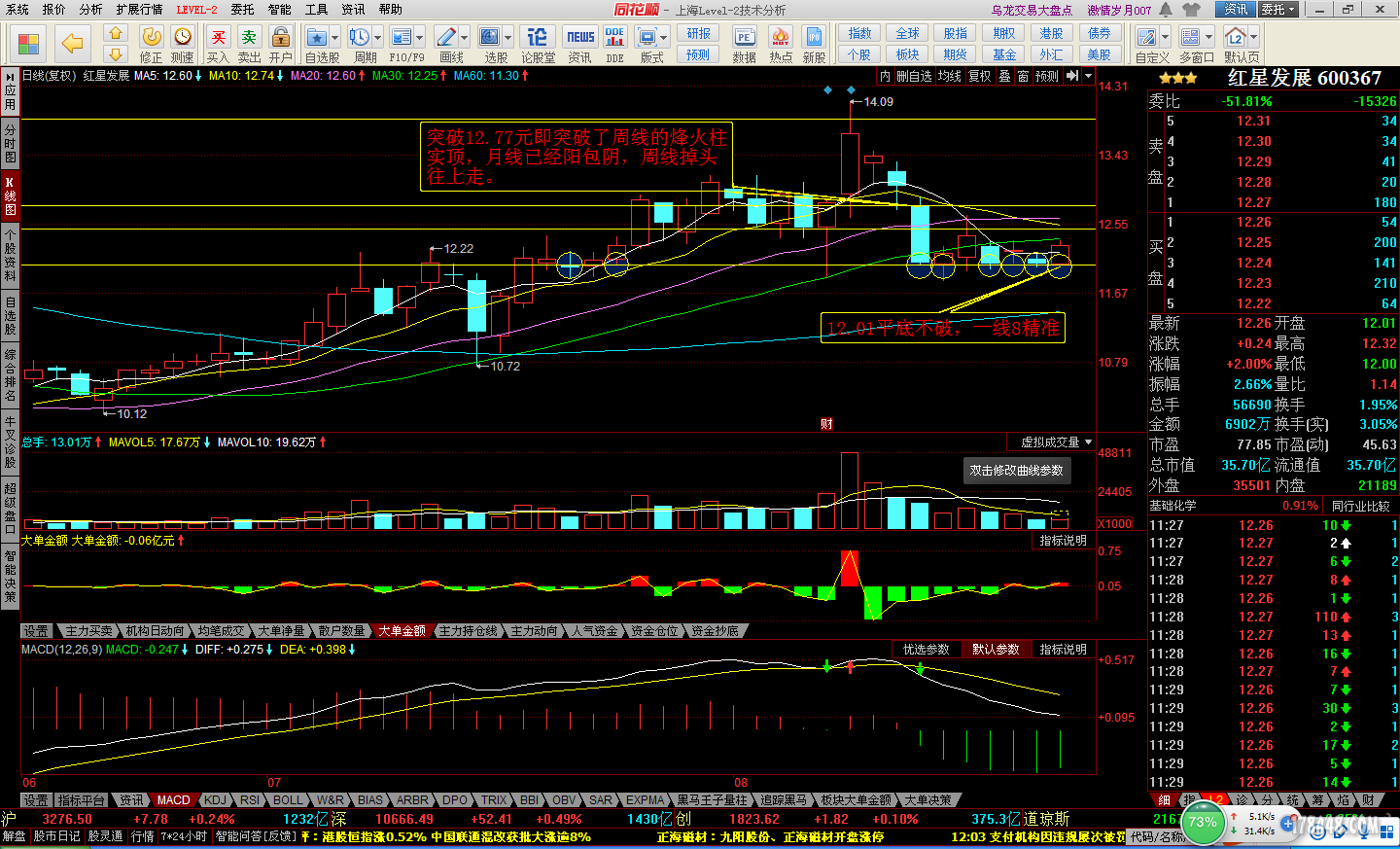The image size is (1400, 849).
Task: Select the 默认参数 MACD option
Action: pos(996,649)
